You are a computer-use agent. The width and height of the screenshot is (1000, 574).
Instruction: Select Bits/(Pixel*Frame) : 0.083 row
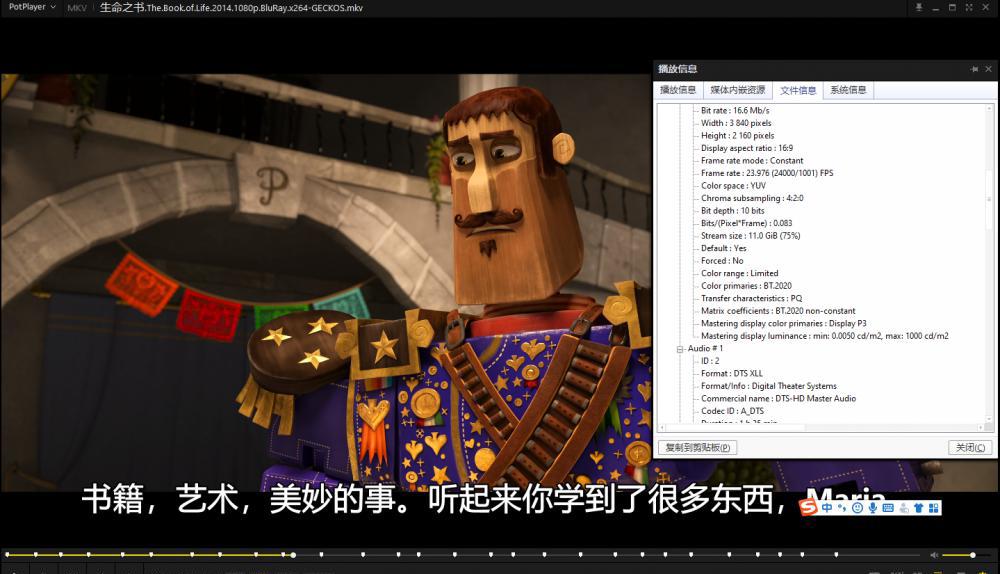[747, 223]
